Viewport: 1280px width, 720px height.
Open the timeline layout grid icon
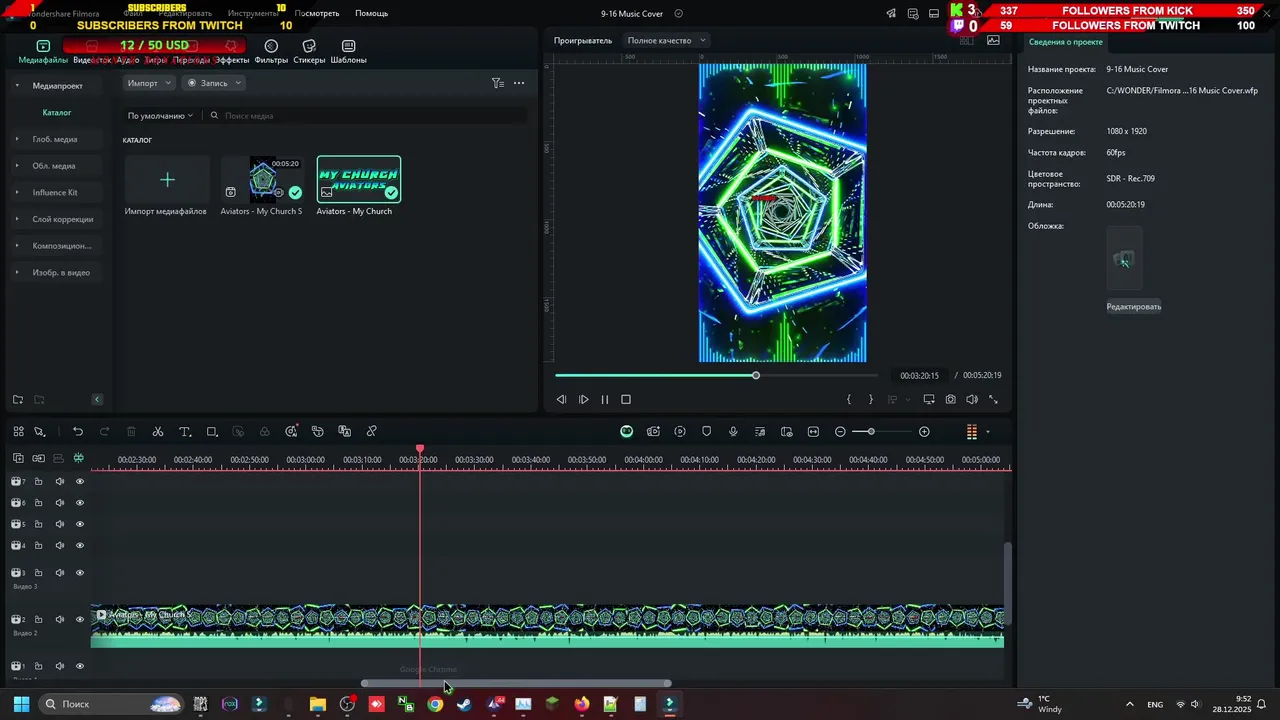[x=18, y=431]
